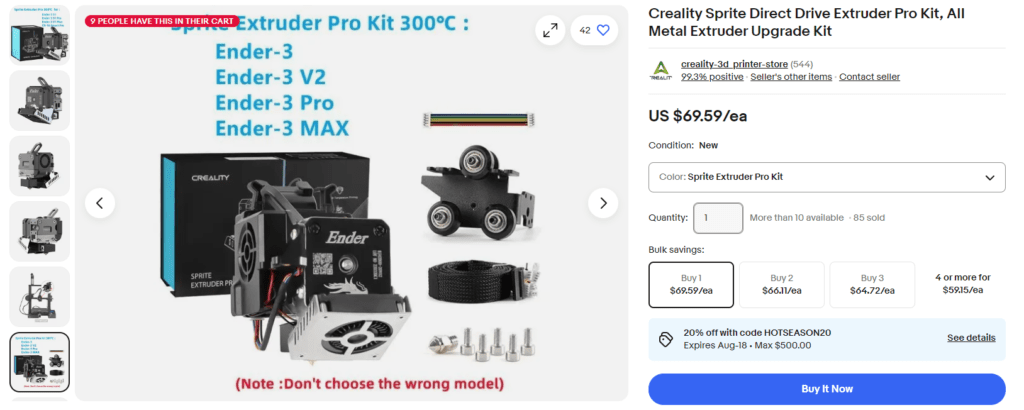Click the Contact seller link
This screenshot has height=410, width=1024.
click(869, 77)
